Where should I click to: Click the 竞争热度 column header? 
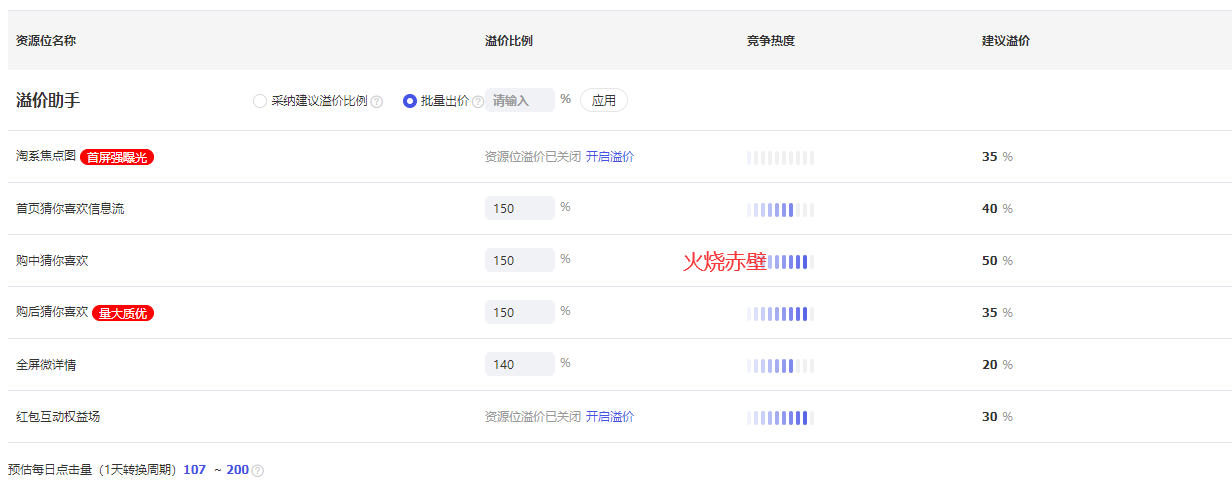point(771,41)
